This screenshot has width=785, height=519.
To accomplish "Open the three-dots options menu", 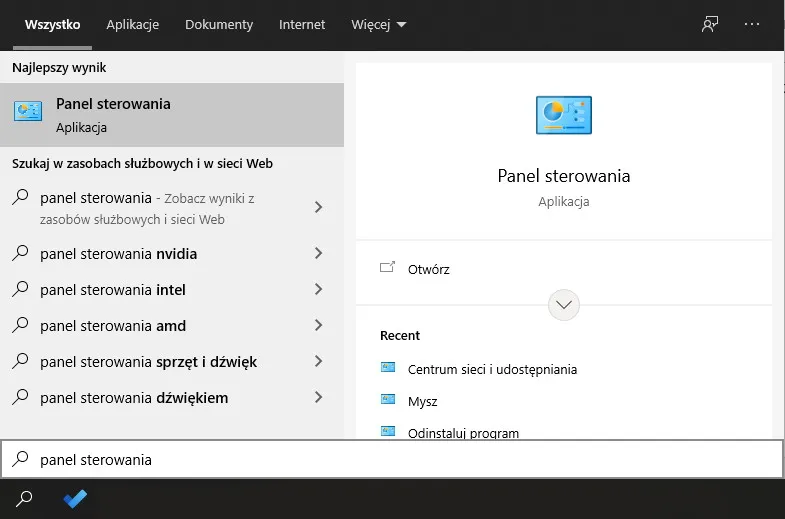I will tap(752, 24).
